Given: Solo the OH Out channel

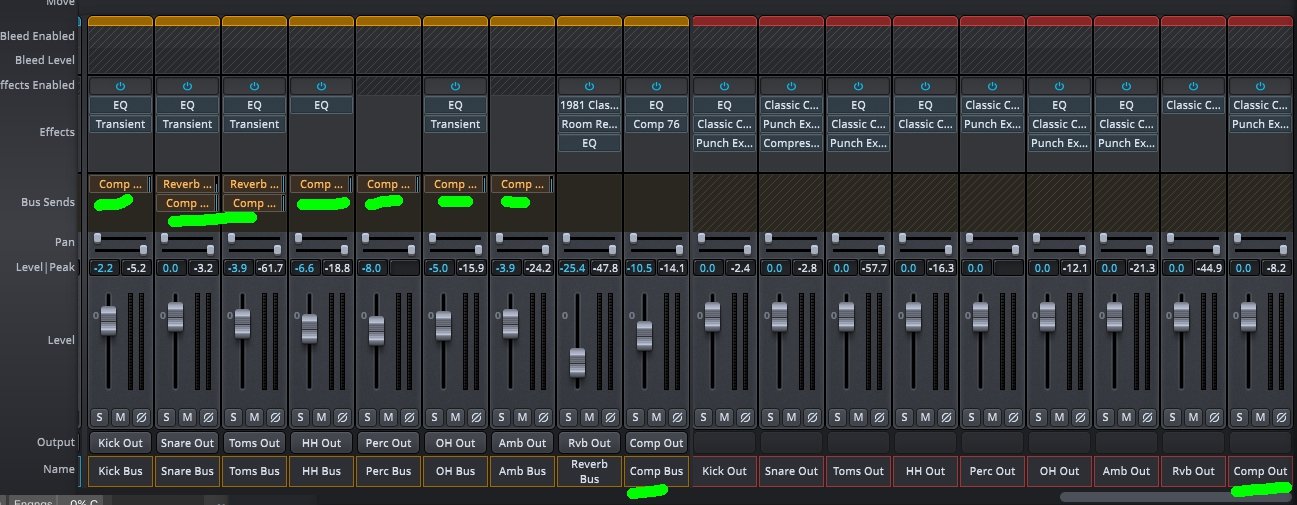Looking at the screenshot, I should point(1039,416).
